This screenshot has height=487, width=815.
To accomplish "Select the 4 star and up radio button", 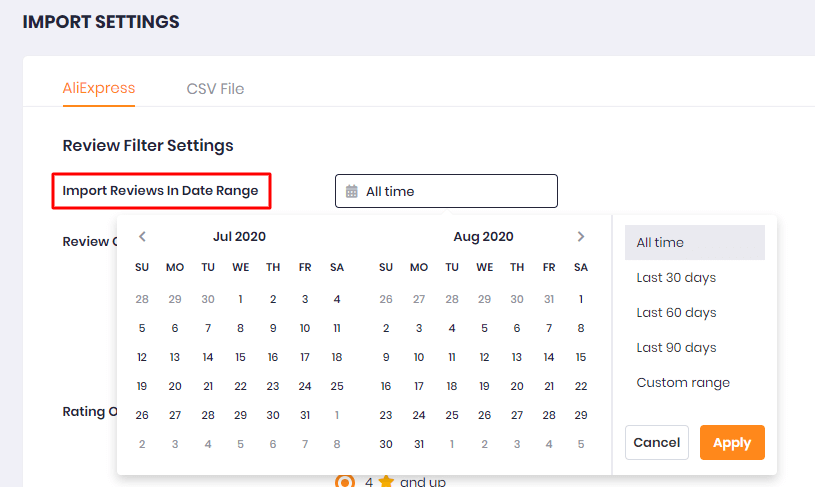I will pos(345,481).
